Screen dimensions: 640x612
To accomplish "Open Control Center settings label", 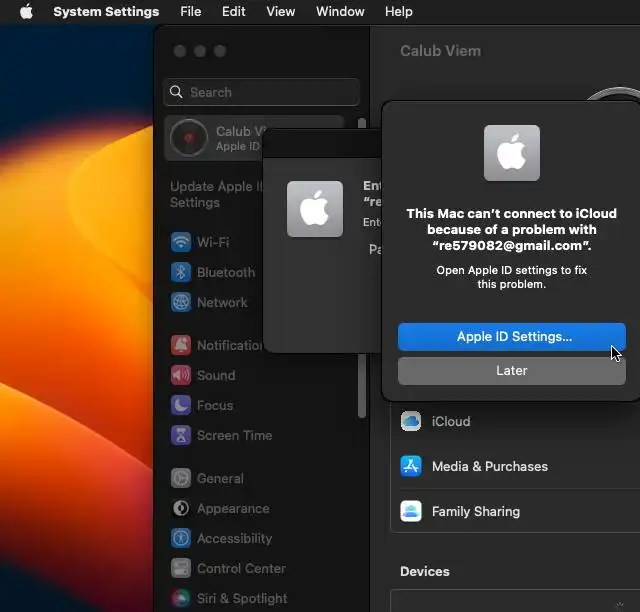I will point(241,568).
